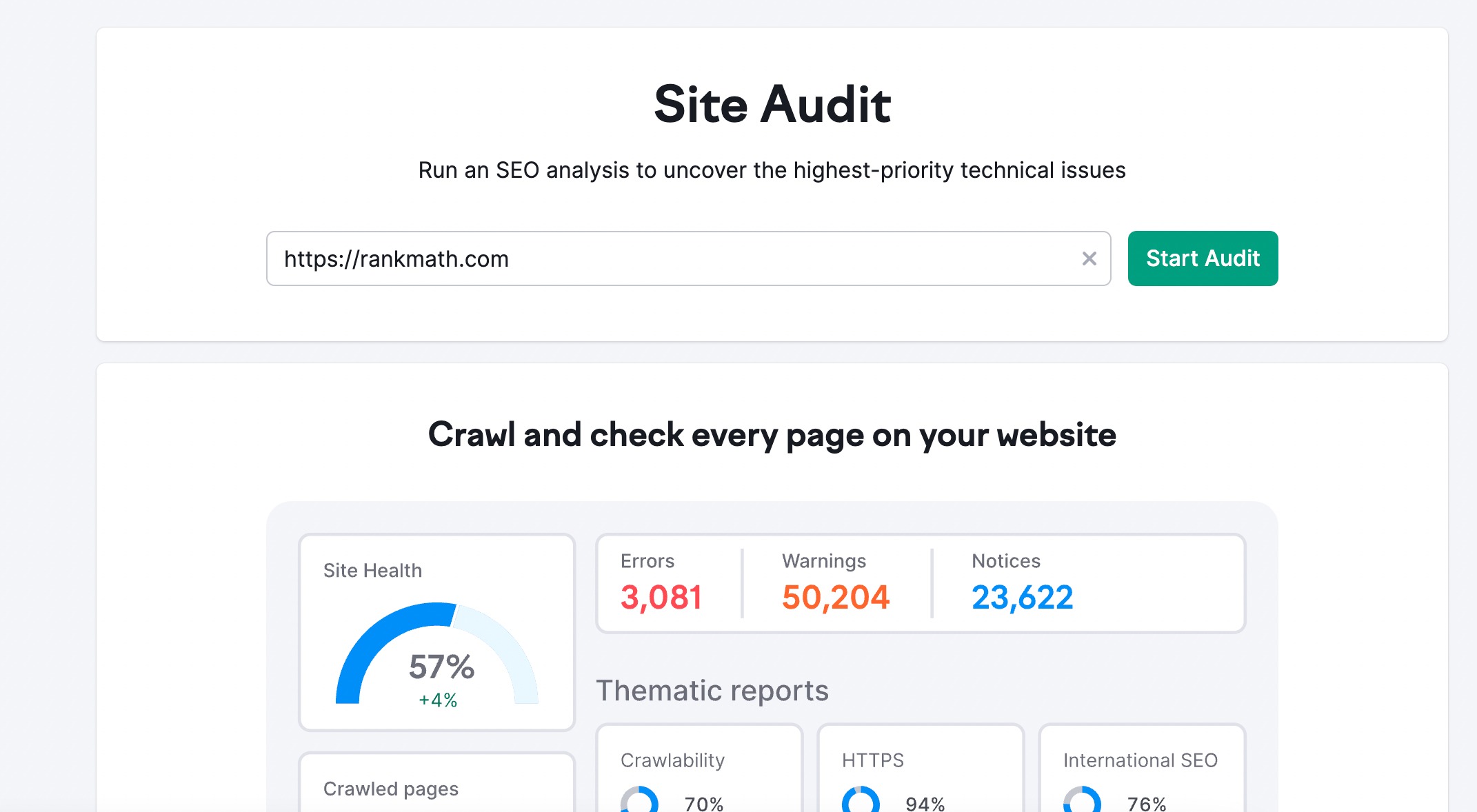This screenshot has width=1477, height=812.
Task: Click the Site Health label
Action: [x=372, y=571]
